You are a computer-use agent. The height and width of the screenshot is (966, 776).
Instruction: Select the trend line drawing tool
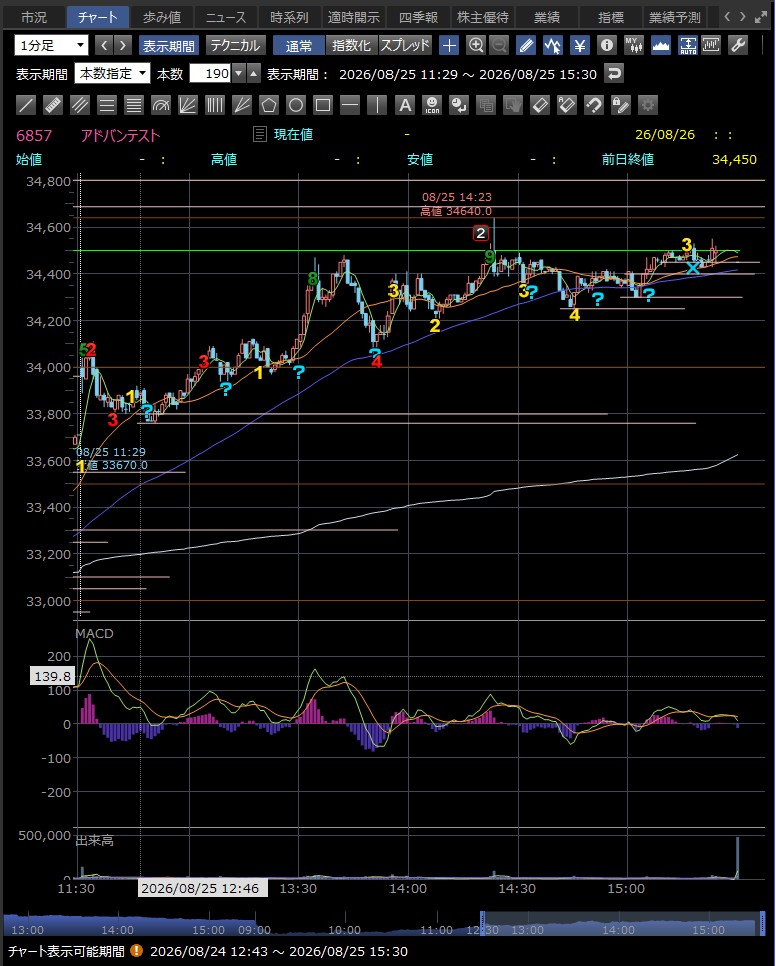click(x=25, y=105)
